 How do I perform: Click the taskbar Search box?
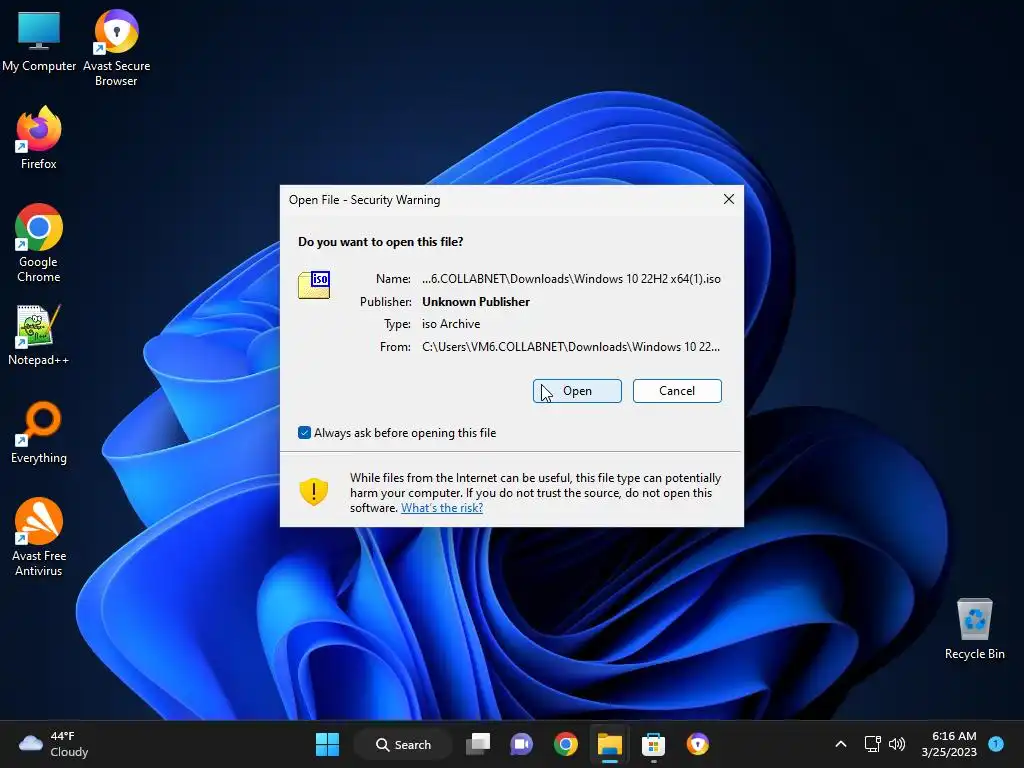click(x=403, y=744)
